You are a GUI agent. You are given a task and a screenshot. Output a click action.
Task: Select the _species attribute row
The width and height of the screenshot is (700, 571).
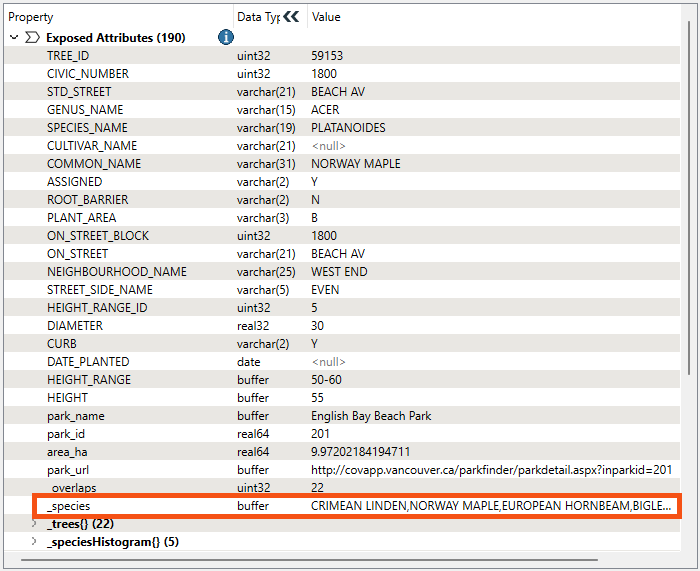pyautogui.click(x=69, y=506)
